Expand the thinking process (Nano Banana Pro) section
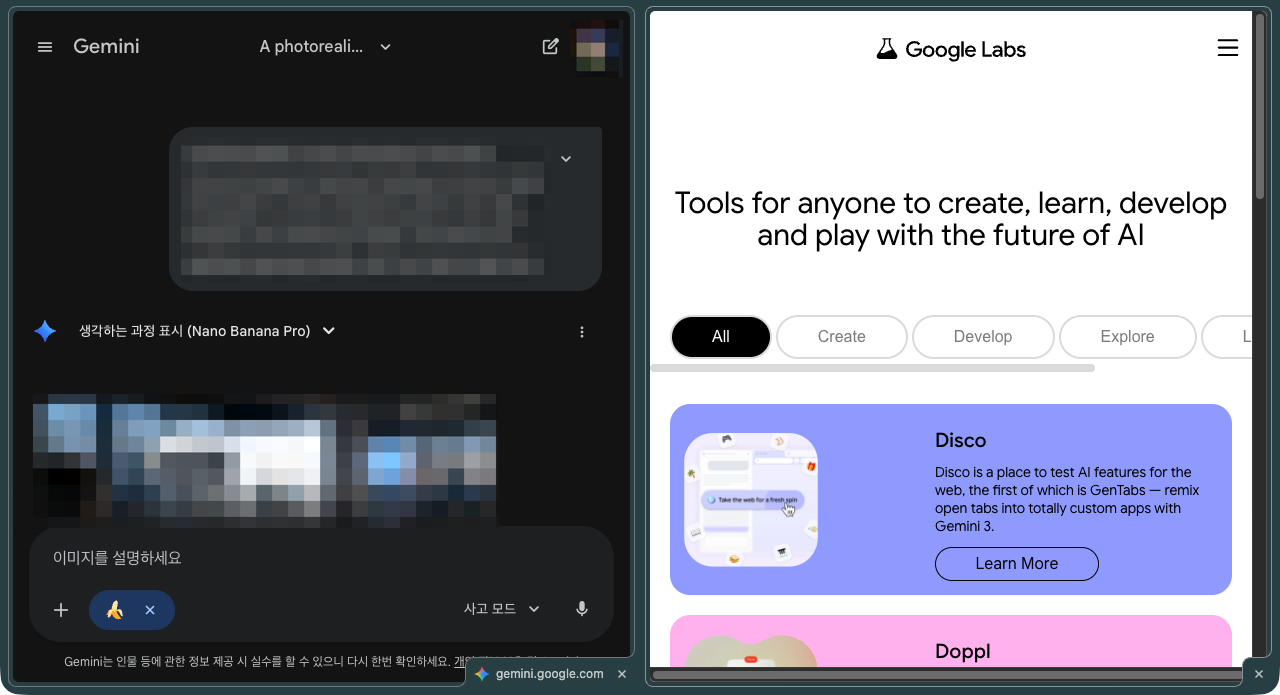The image size is (1280, 695). pyautogui.click(x=207, y=331)
